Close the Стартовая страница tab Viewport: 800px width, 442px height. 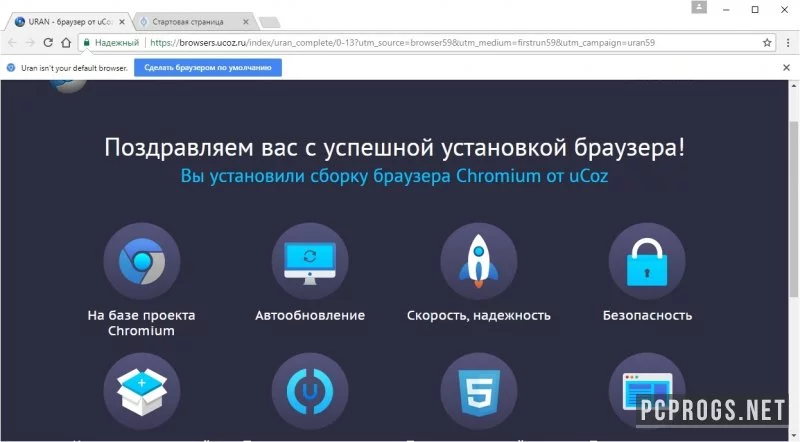pos(246,22)
